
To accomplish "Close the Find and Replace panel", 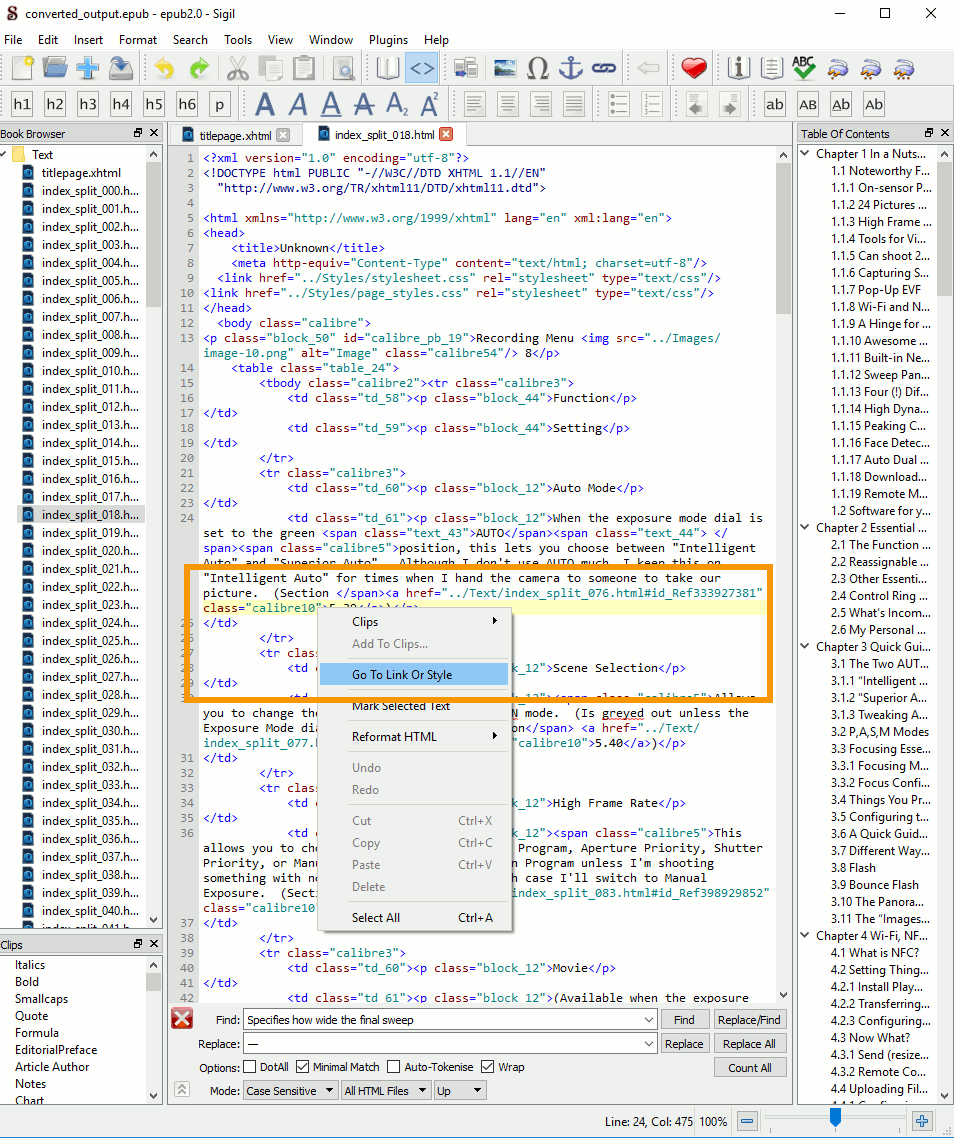I will tap(182, 1019).
